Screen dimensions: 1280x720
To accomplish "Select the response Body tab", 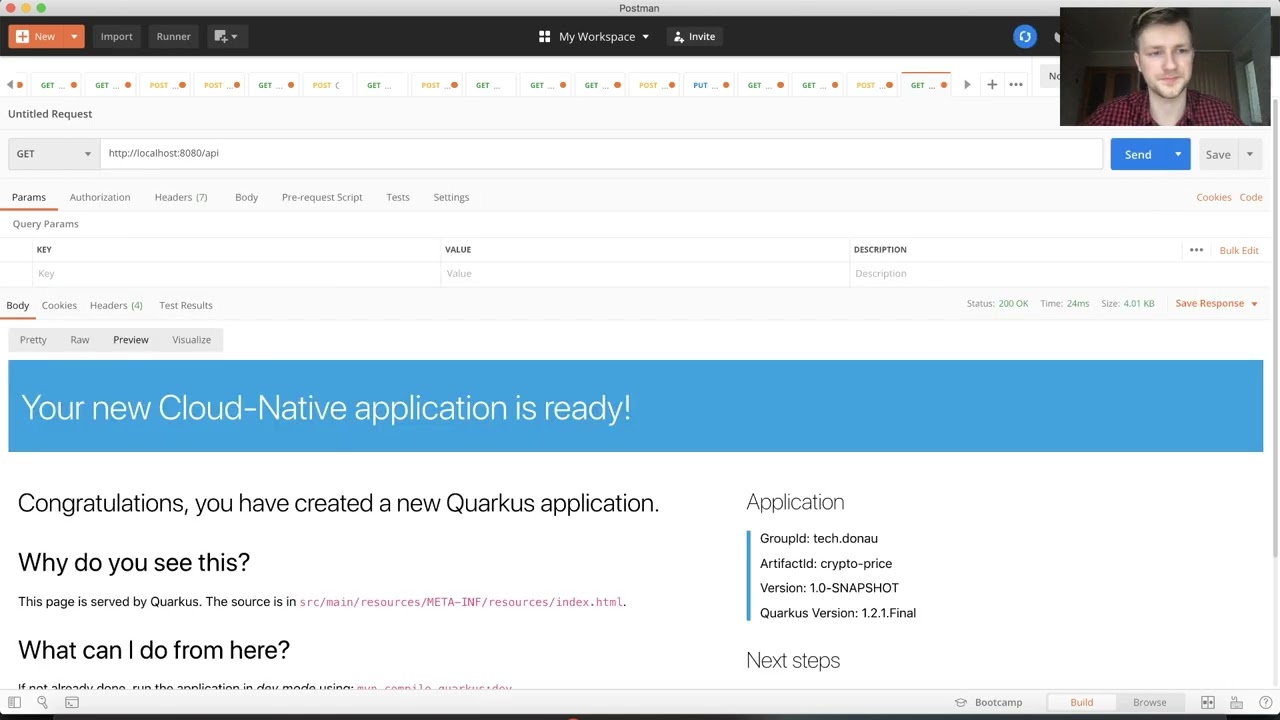I will (18, 305).
